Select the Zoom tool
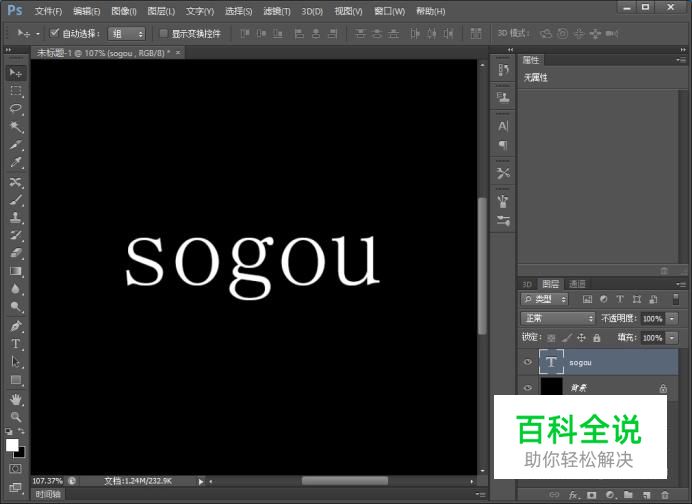 click(x=15, y=417)
